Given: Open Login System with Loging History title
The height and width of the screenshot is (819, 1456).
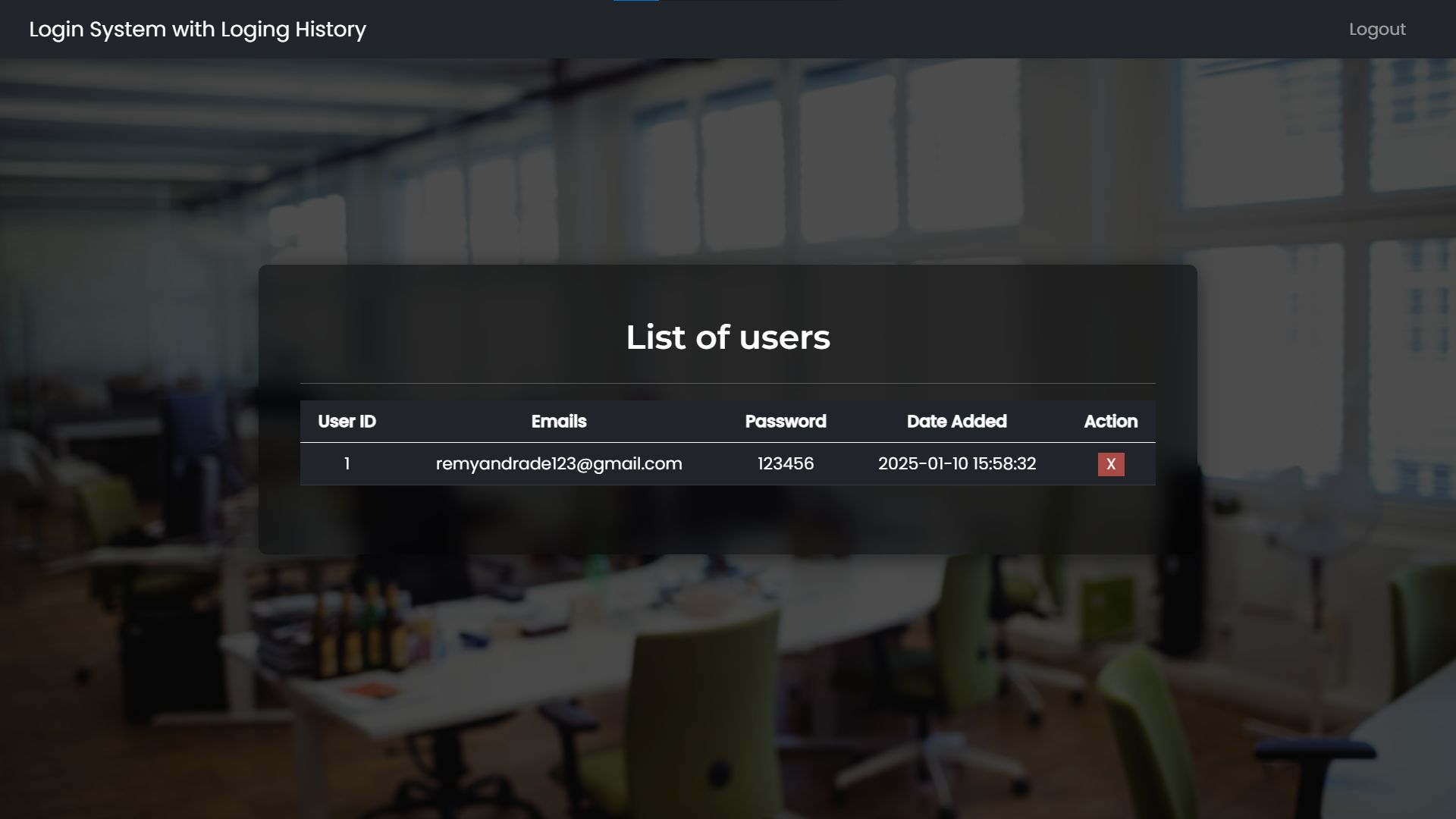Looking at the screenshot, I should [x=197, y=30].
